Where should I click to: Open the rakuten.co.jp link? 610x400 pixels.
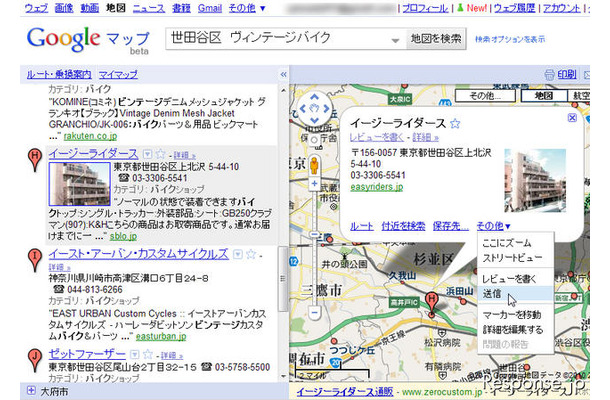point(90,136)
